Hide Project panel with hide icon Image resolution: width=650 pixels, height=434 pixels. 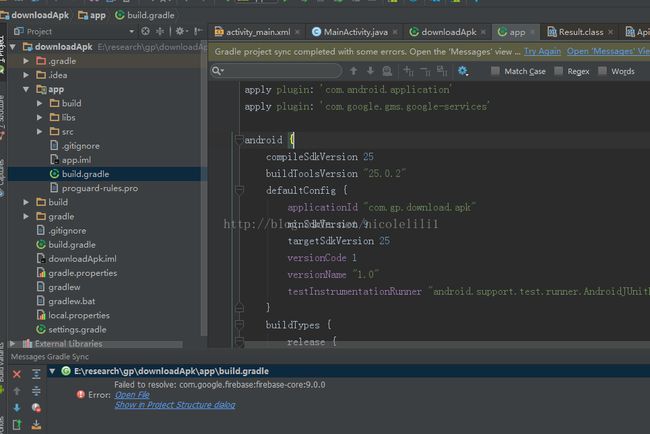click(198, 31)
